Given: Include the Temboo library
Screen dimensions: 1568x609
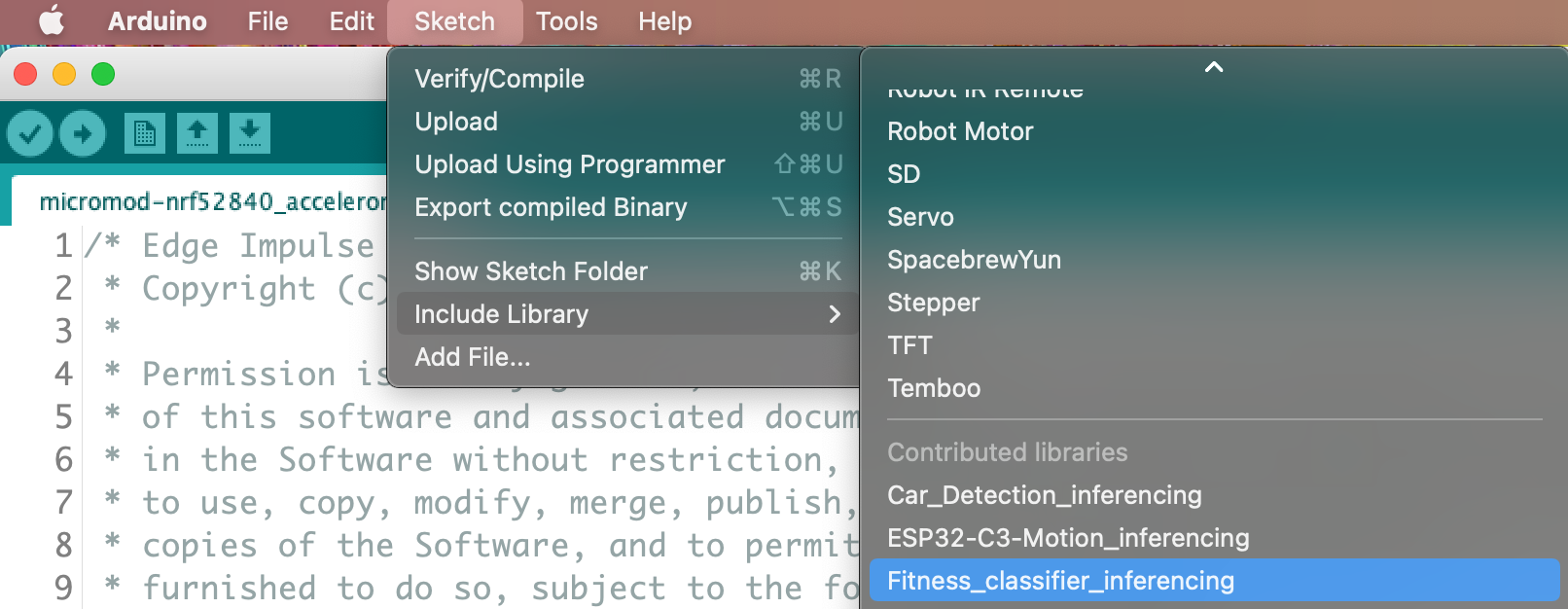Looking at the screenshot, I should point(1214,388).
